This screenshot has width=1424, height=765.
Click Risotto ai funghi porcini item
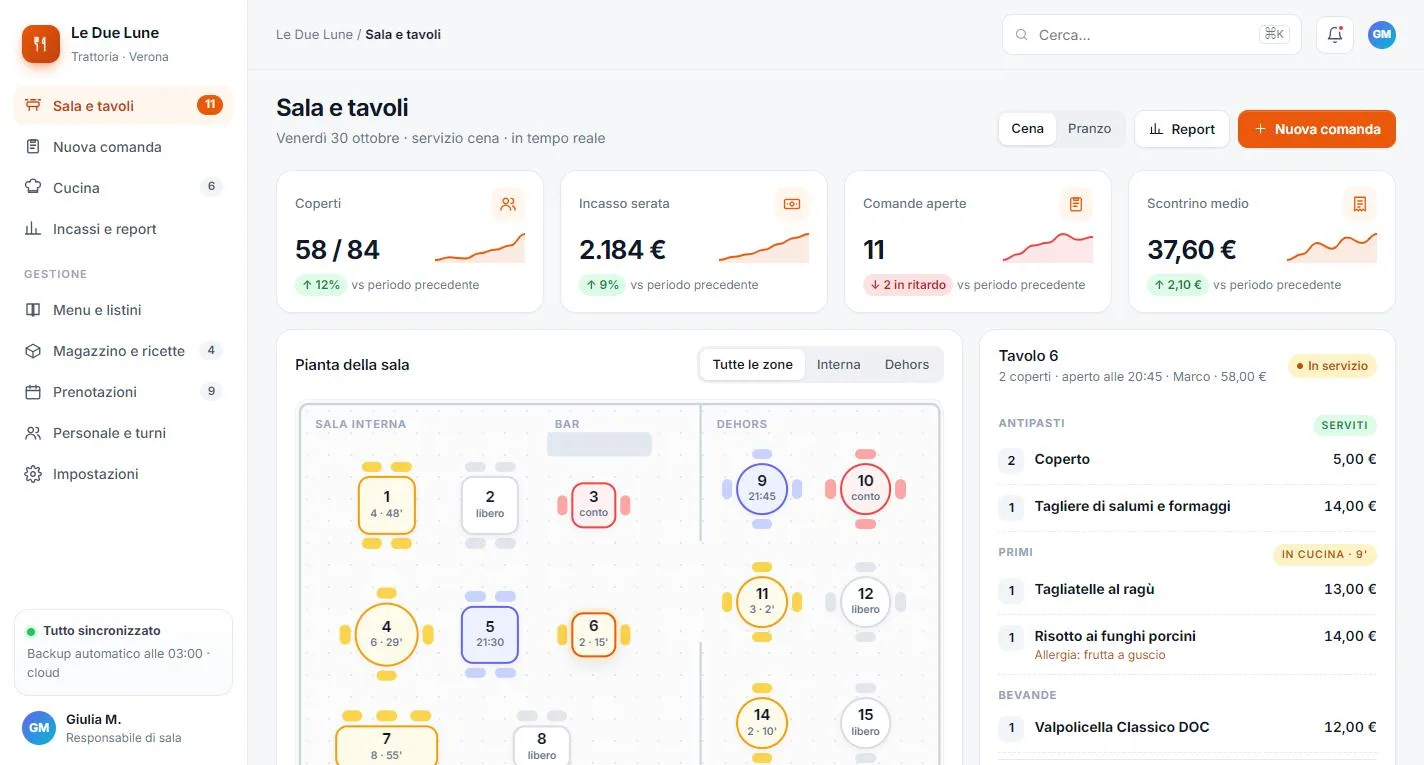pyautogui.click(x=1188, y=644)
